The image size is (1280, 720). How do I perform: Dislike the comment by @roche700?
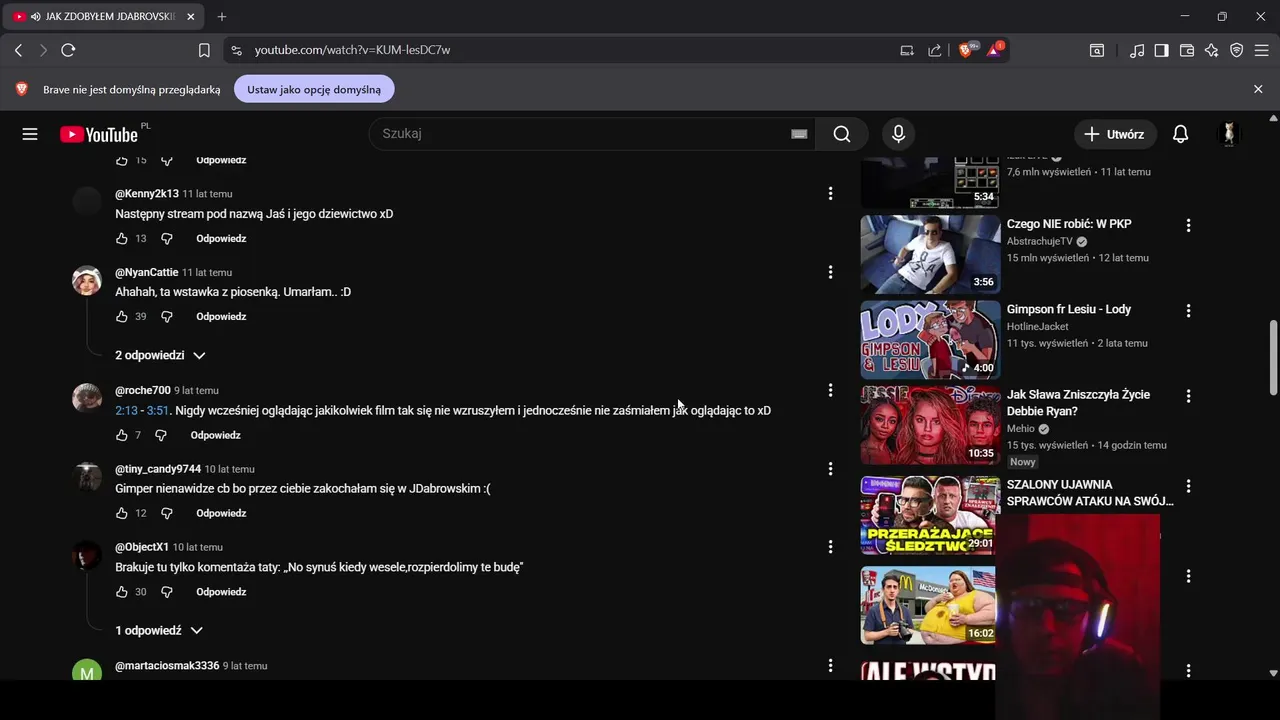click(x=161, y=435)
